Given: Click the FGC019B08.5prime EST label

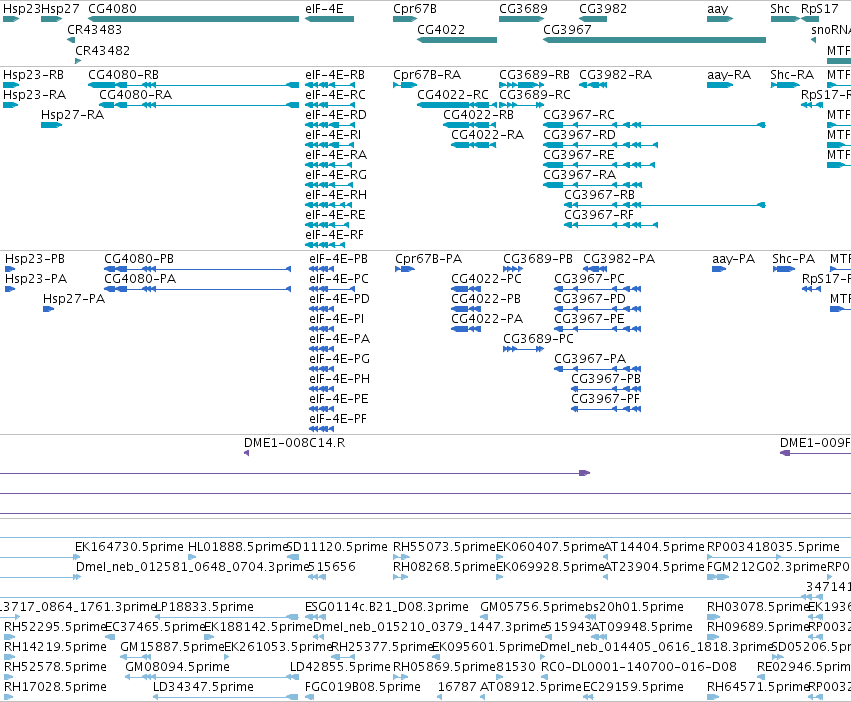Looking at the screenshot, I should [x=363, y=686].
